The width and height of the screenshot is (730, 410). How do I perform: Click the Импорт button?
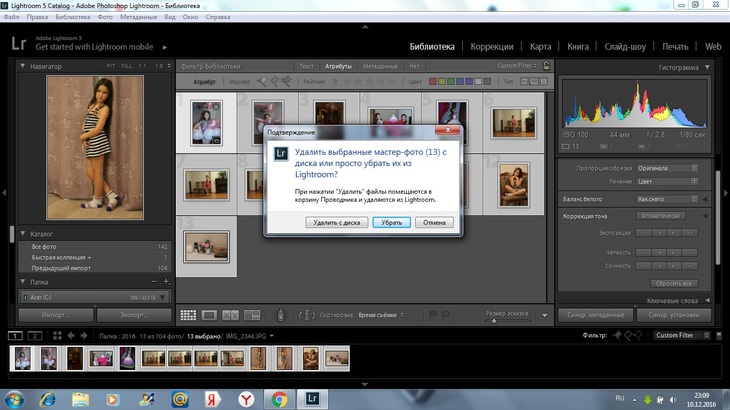56,315
